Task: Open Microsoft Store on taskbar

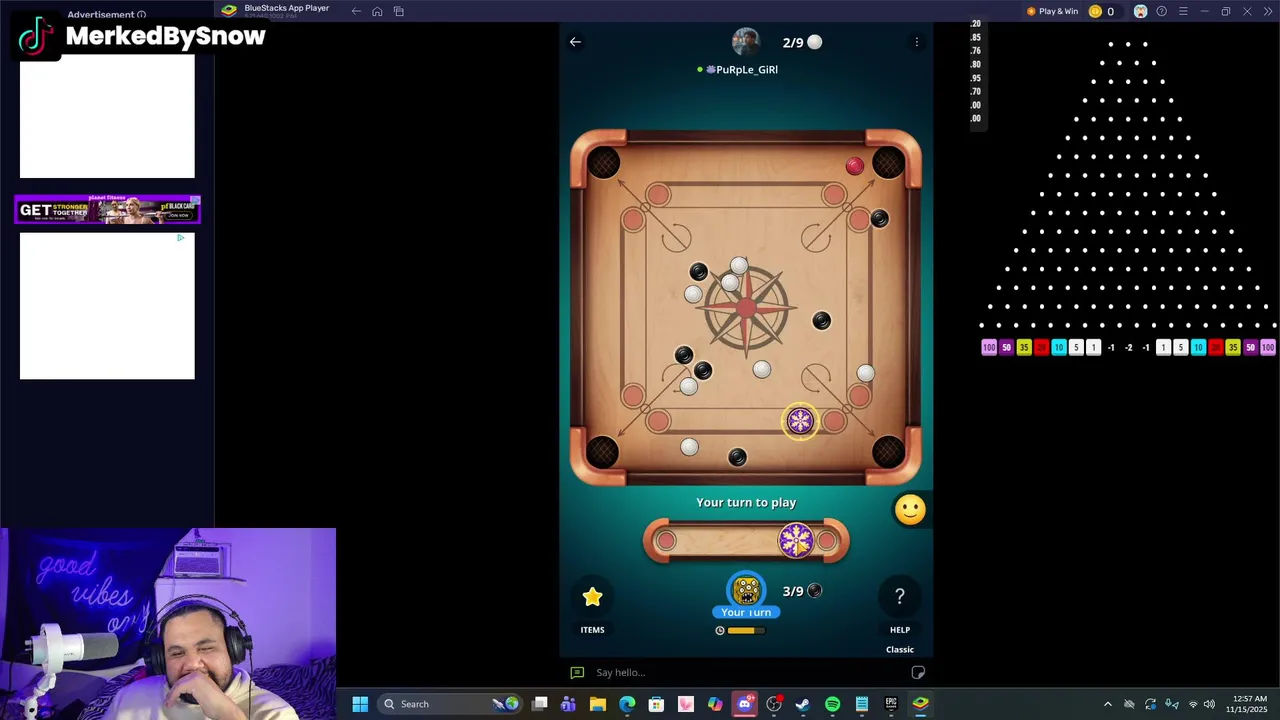Action: click(656, 704)
